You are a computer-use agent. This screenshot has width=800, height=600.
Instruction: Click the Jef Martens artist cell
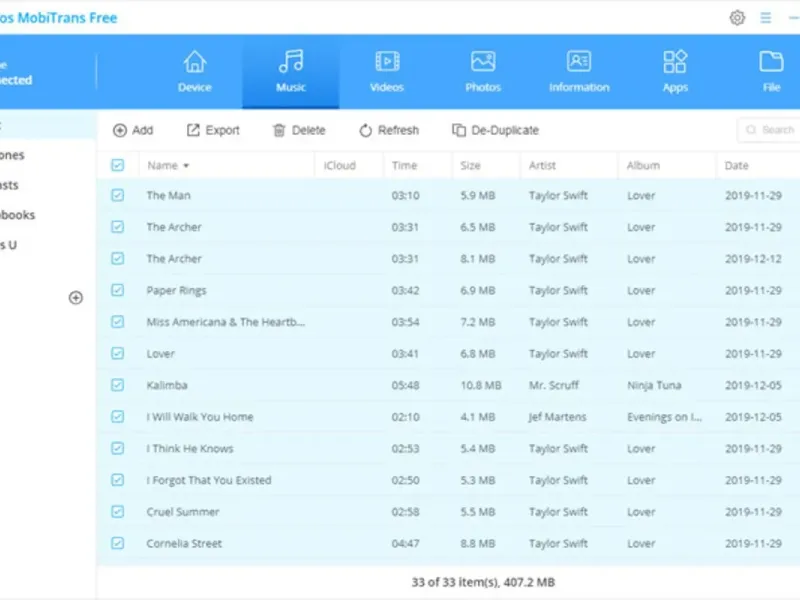click(x=557, y=417)
